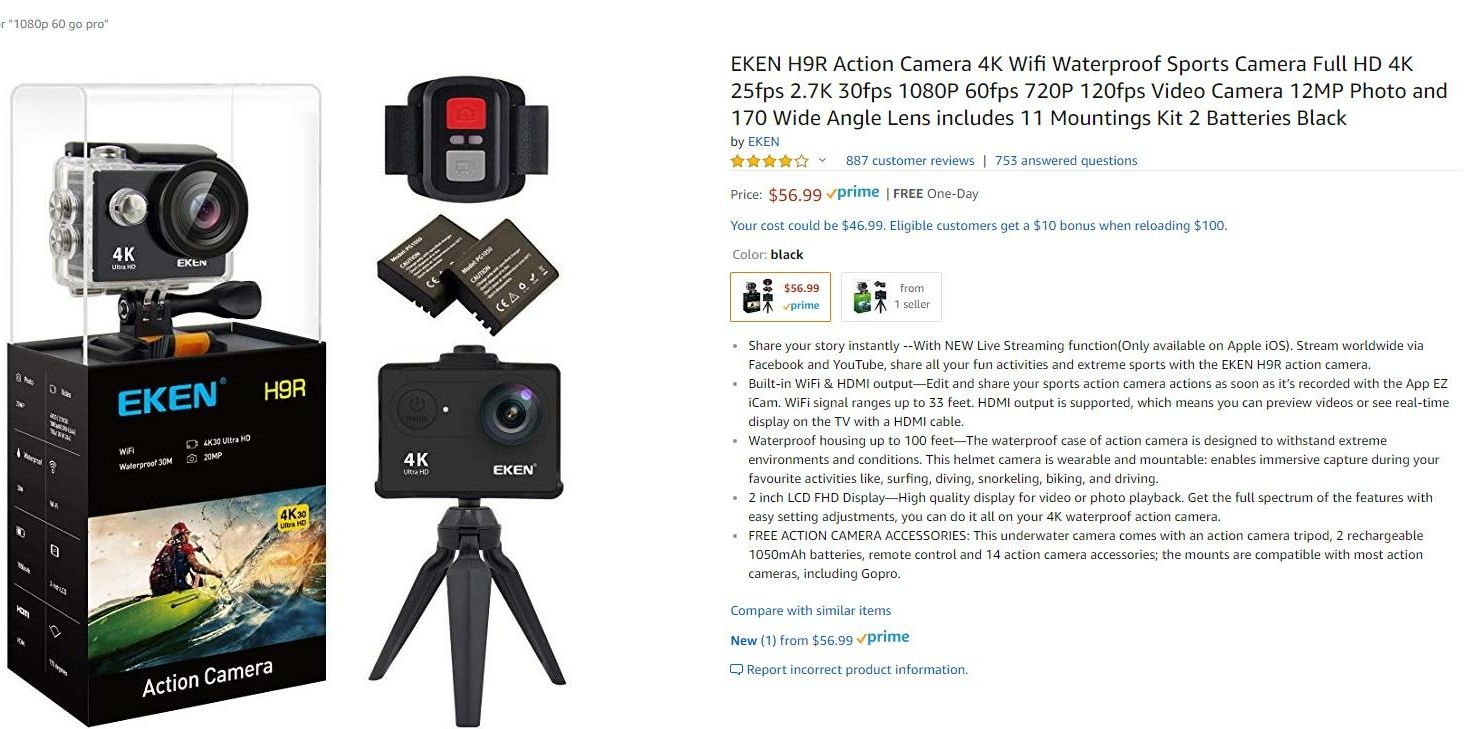Select the green color option from 1 seller

point(891,297)
